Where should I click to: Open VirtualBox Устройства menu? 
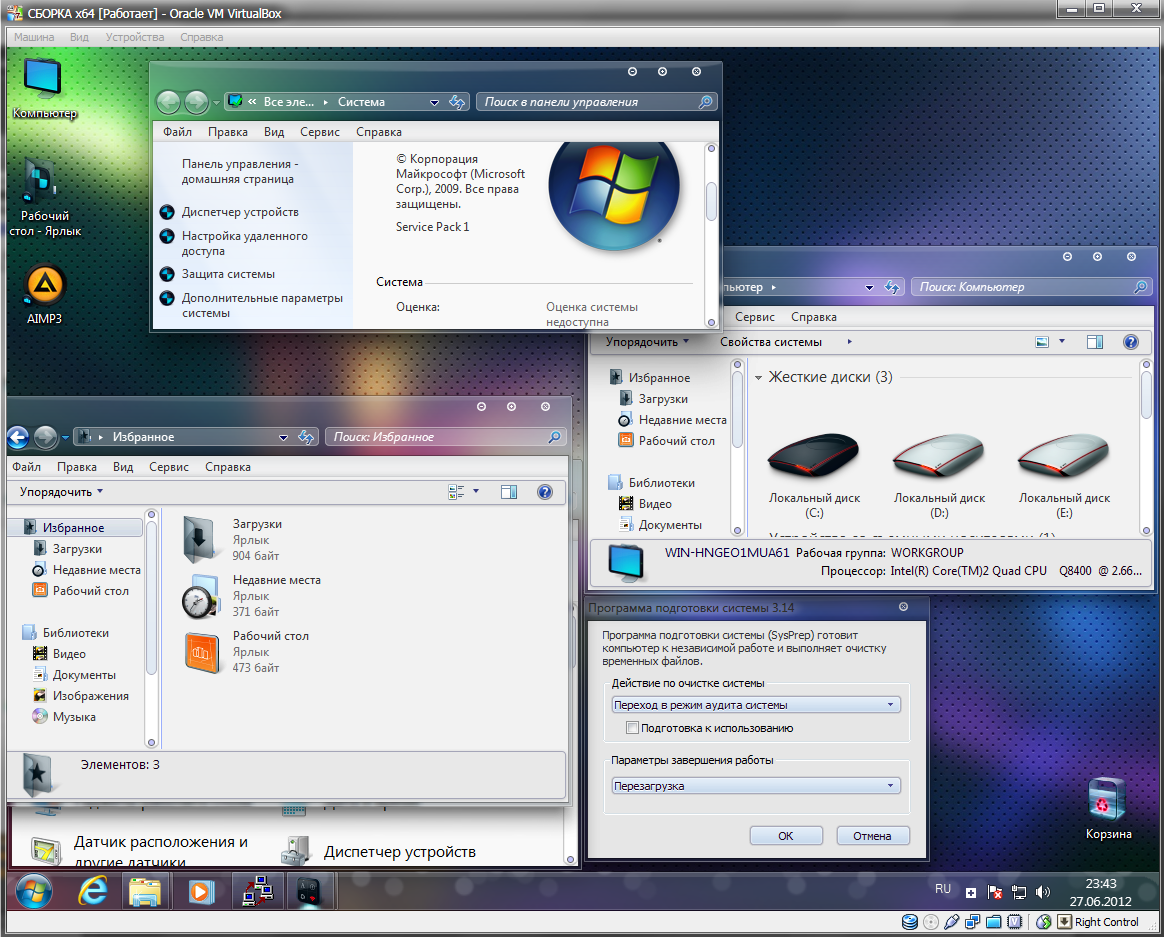click(x=135, y=37)
